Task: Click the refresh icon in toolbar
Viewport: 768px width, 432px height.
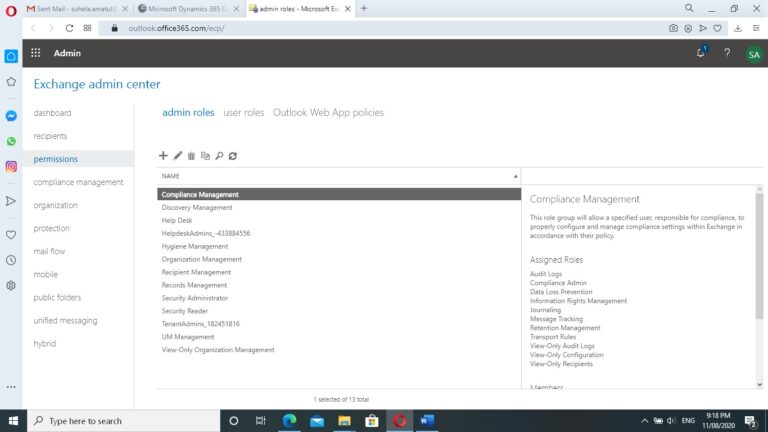Action: [233, 156]
